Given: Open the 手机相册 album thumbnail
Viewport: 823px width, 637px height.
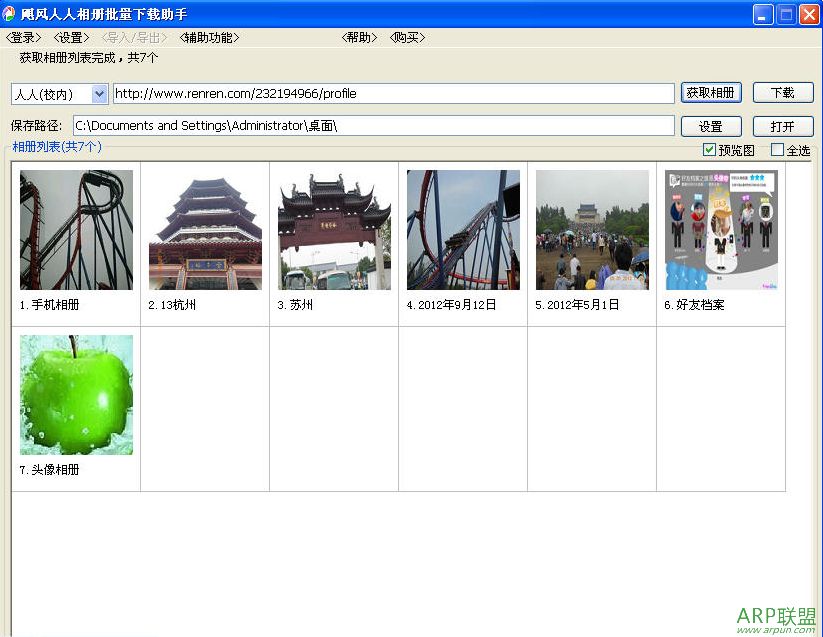Looking at the screenshot, I should (76, 230).
